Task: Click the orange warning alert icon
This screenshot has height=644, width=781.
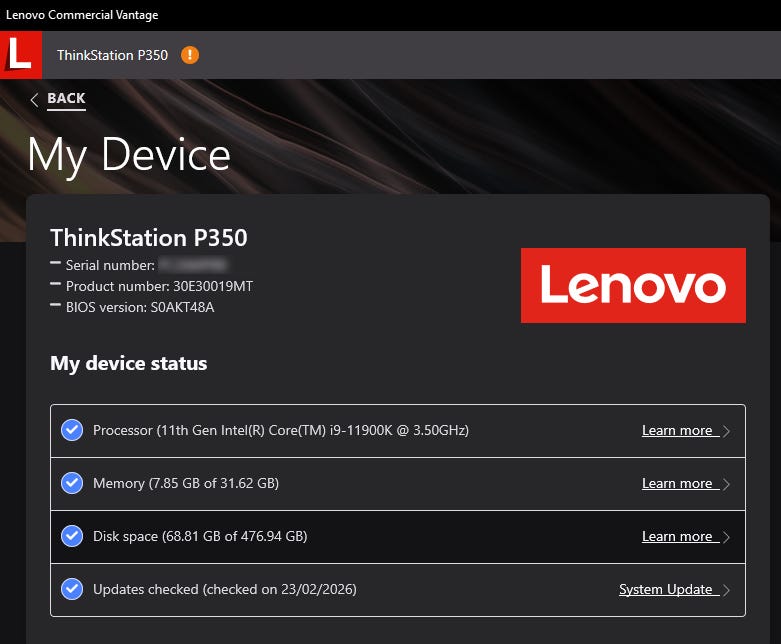Action: coord(190,55)
